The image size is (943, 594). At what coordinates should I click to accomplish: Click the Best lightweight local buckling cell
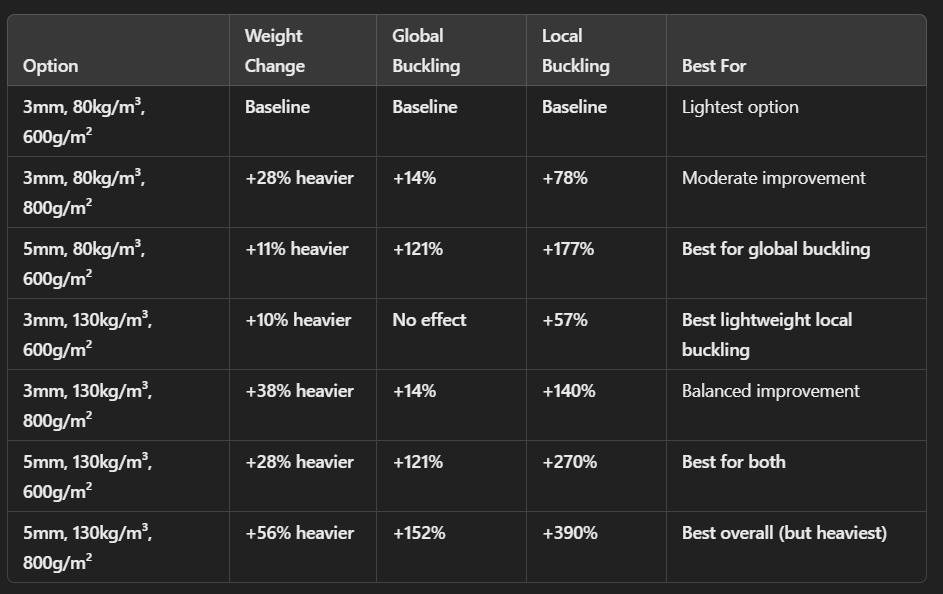(767, 334)
